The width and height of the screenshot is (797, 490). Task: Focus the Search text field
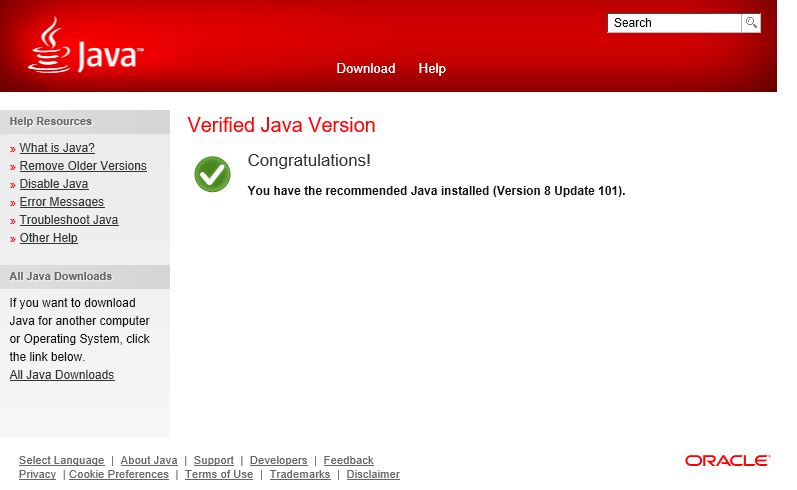[x=675, y=23]
